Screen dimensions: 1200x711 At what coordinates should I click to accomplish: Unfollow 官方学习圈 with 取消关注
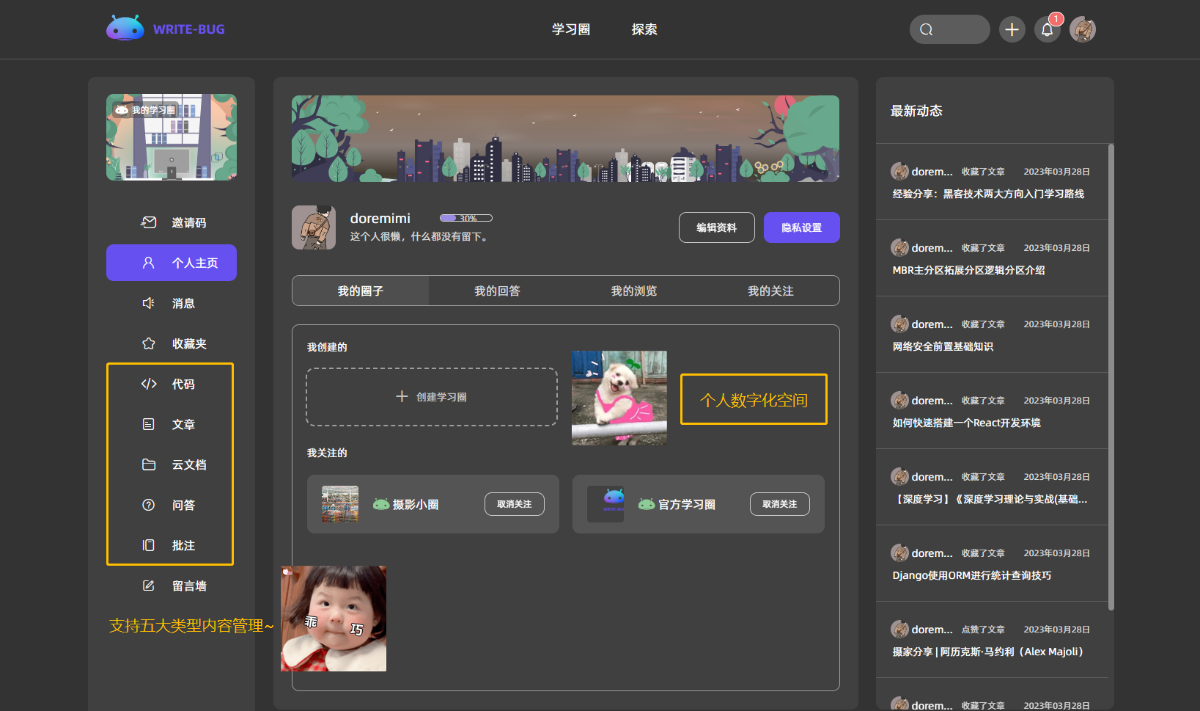click(780, 504)
